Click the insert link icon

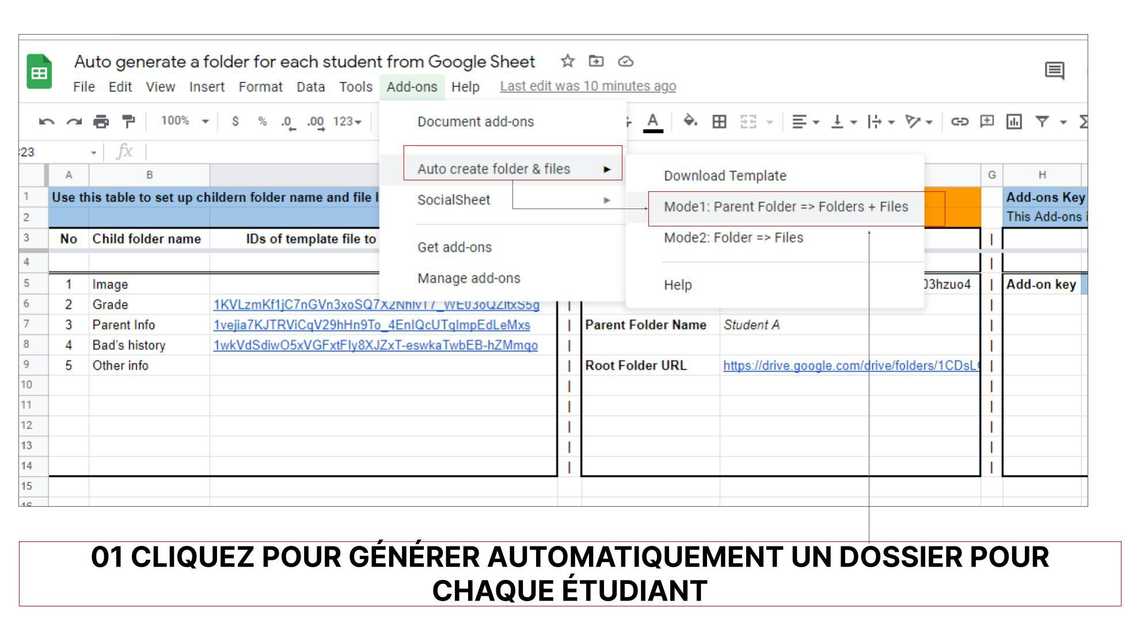959,122
